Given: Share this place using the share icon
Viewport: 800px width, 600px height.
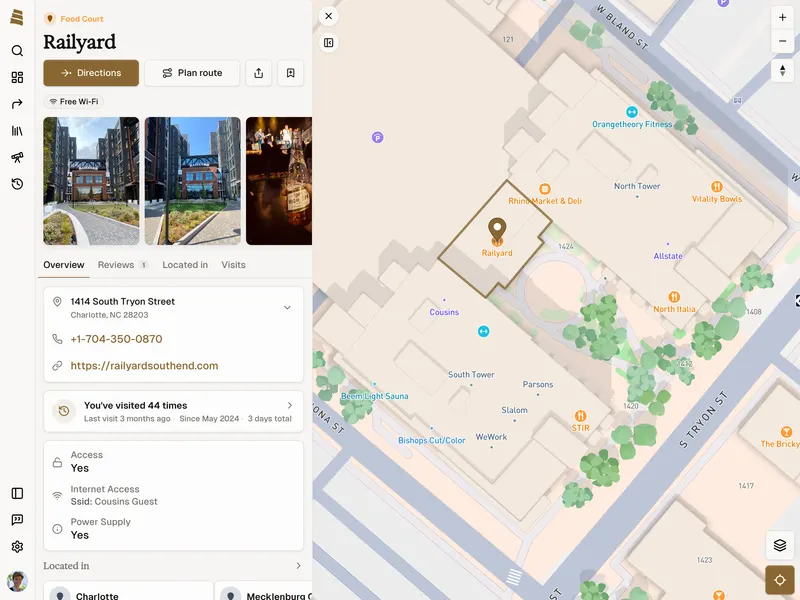Looking at the screenshot, I should [x=259, y=73].
